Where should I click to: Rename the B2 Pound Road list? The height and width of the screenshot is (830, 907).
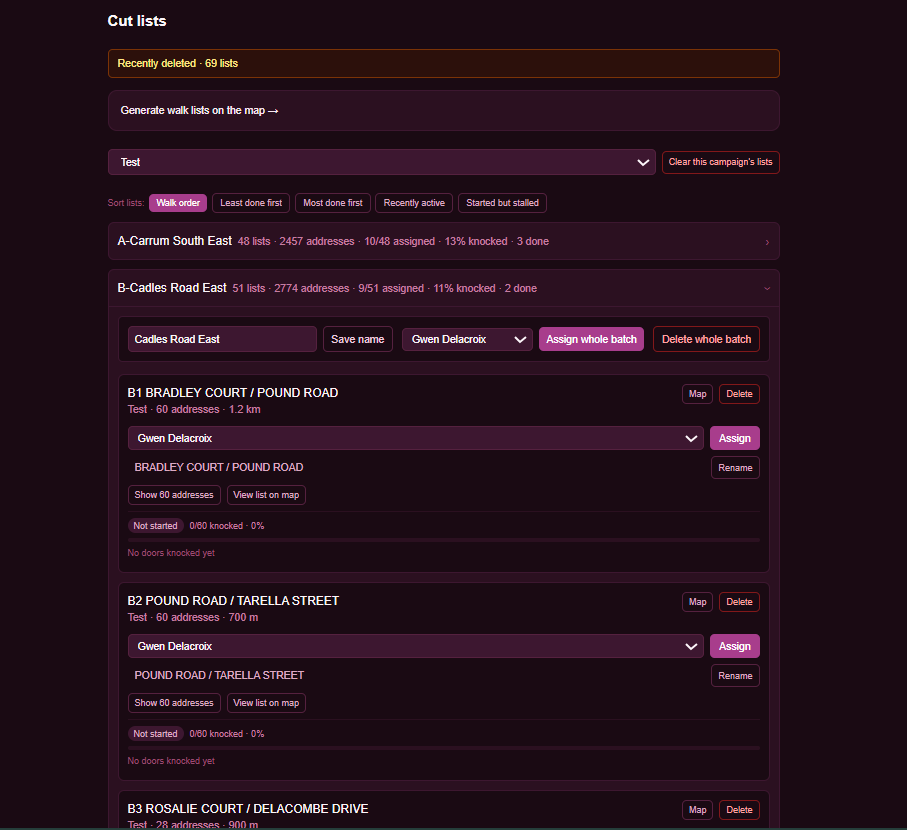[735, 676]
